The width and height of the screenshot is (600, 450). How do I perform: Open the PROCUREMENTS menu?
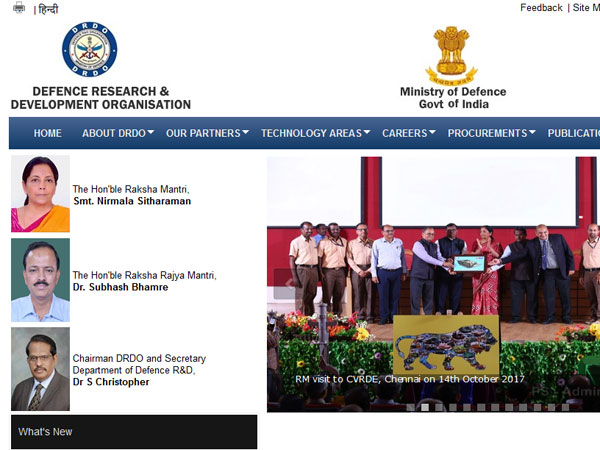coord(491,133)
